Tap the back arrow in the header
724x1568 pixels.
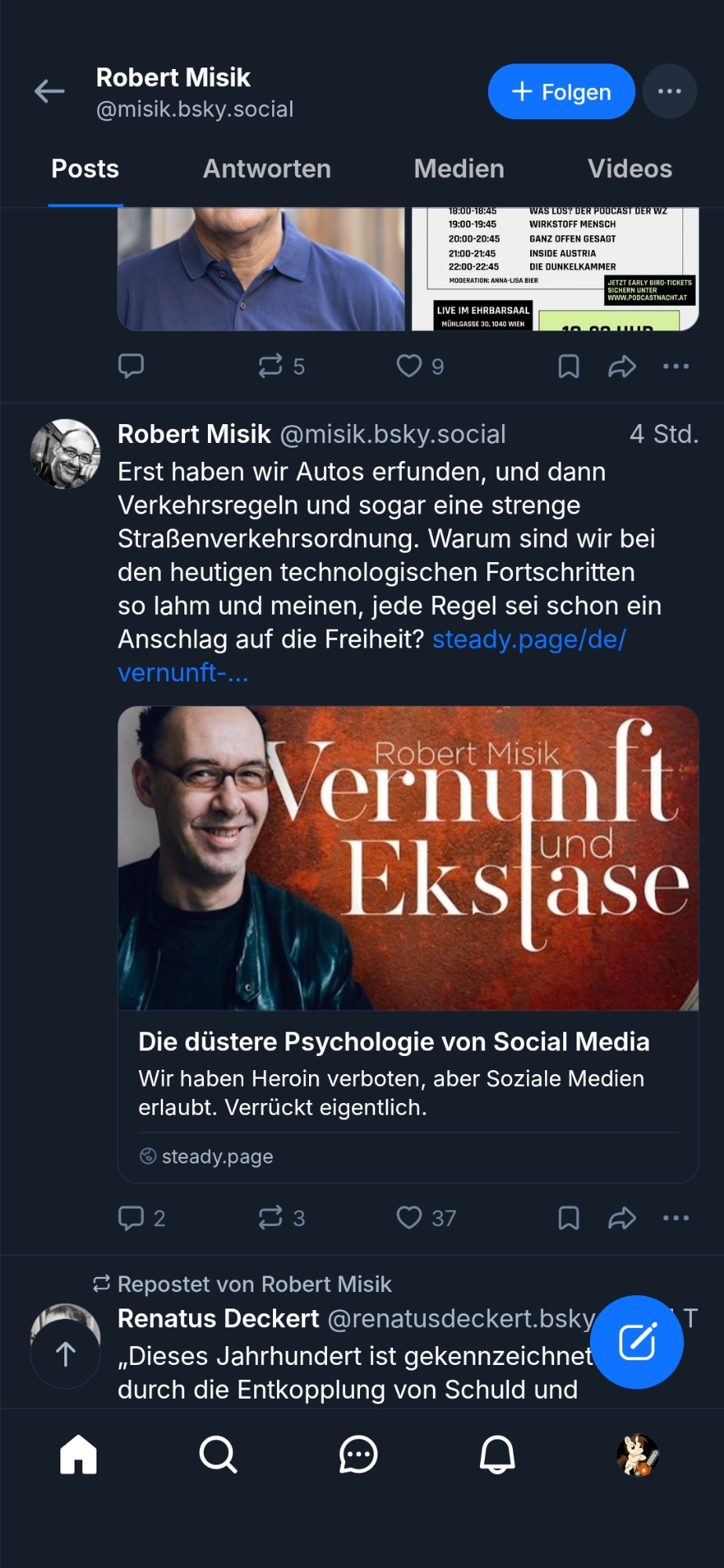point(49,92)
